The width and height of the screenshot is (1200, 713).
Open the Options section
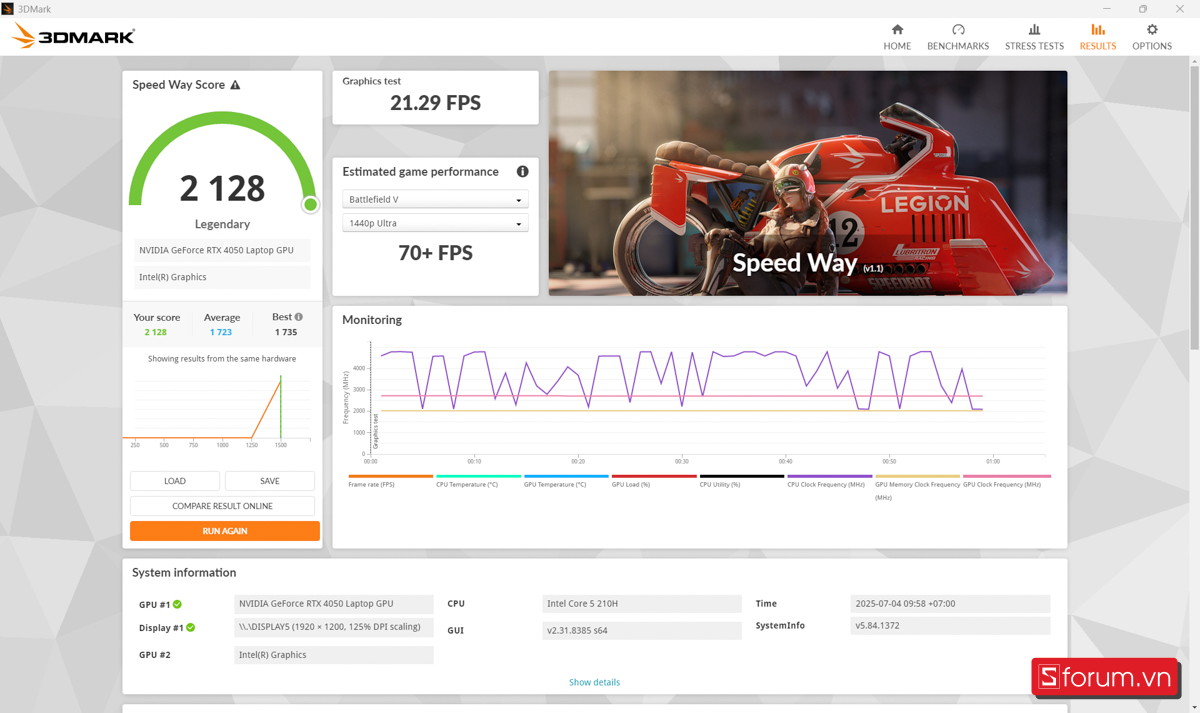tap(1152, 37)
